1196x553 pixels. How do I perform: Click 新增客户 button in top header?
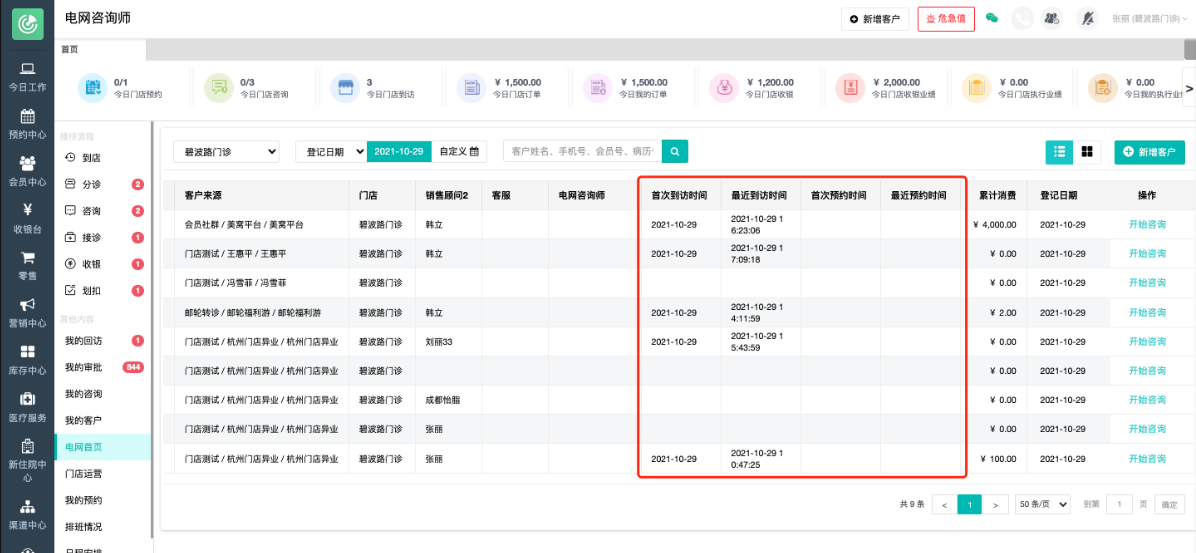875,19
